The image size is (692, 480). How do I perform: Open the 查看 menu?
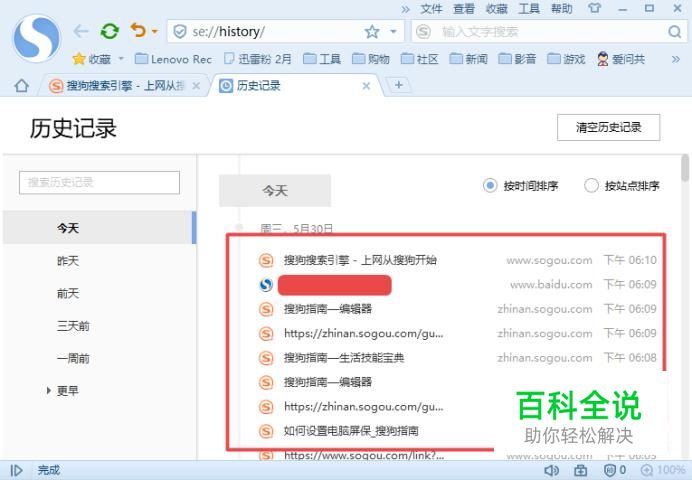(464, 9)
